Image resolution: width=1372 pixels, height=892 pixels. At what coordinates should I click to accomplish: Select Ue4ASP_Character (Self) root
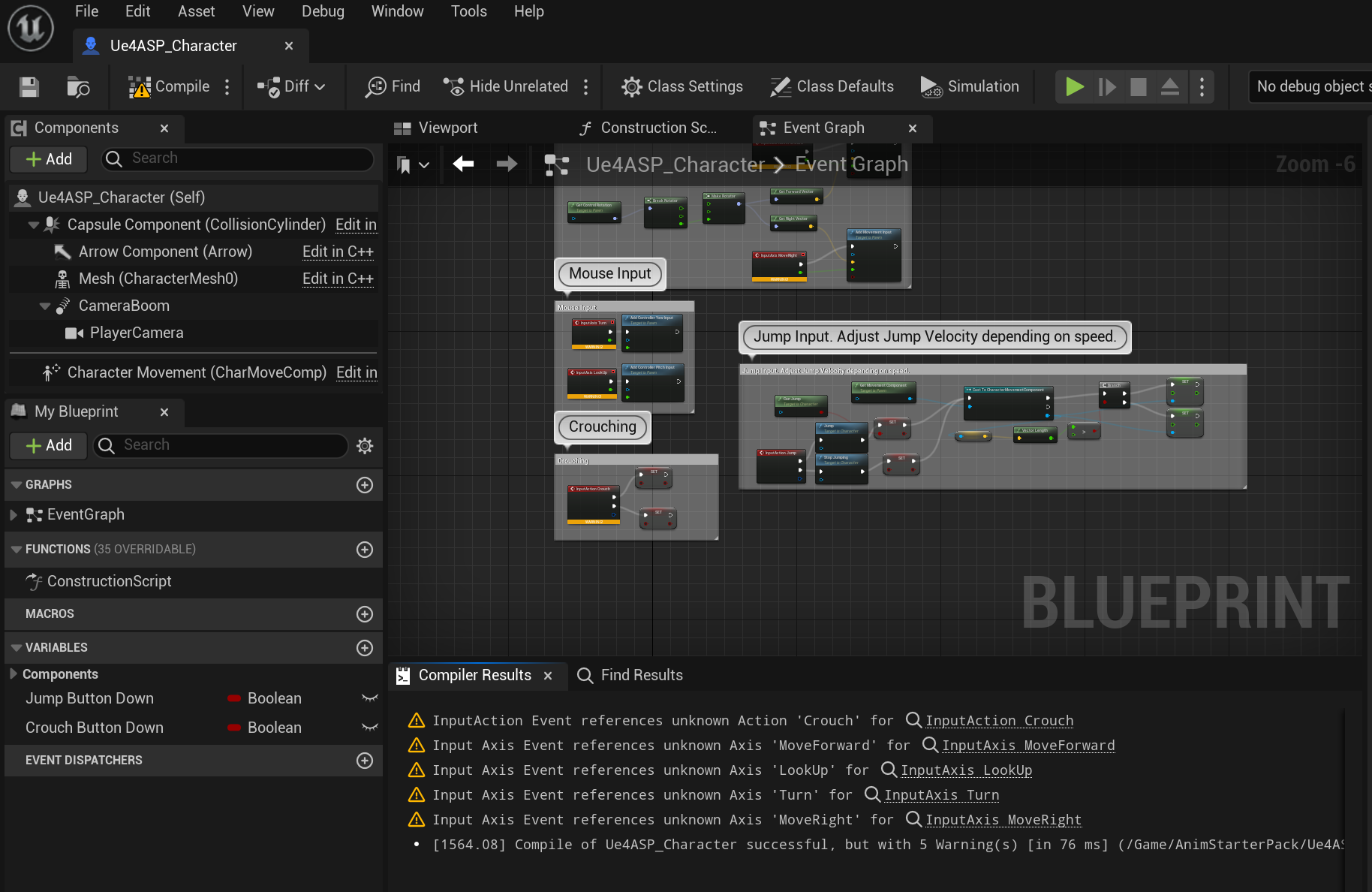pos(194,197)
